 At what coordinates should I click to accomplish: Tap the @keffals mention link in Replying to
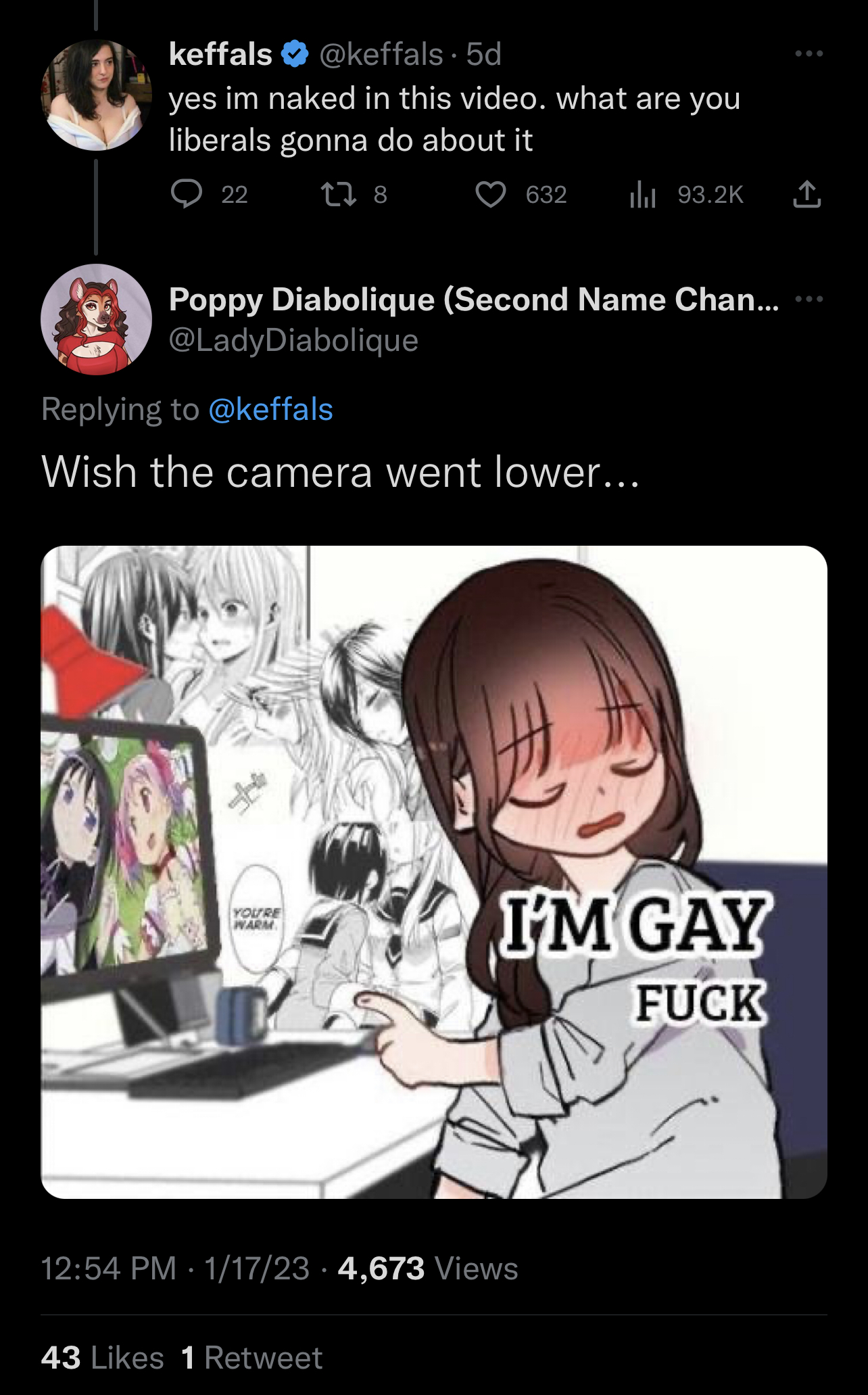point(271,409)
